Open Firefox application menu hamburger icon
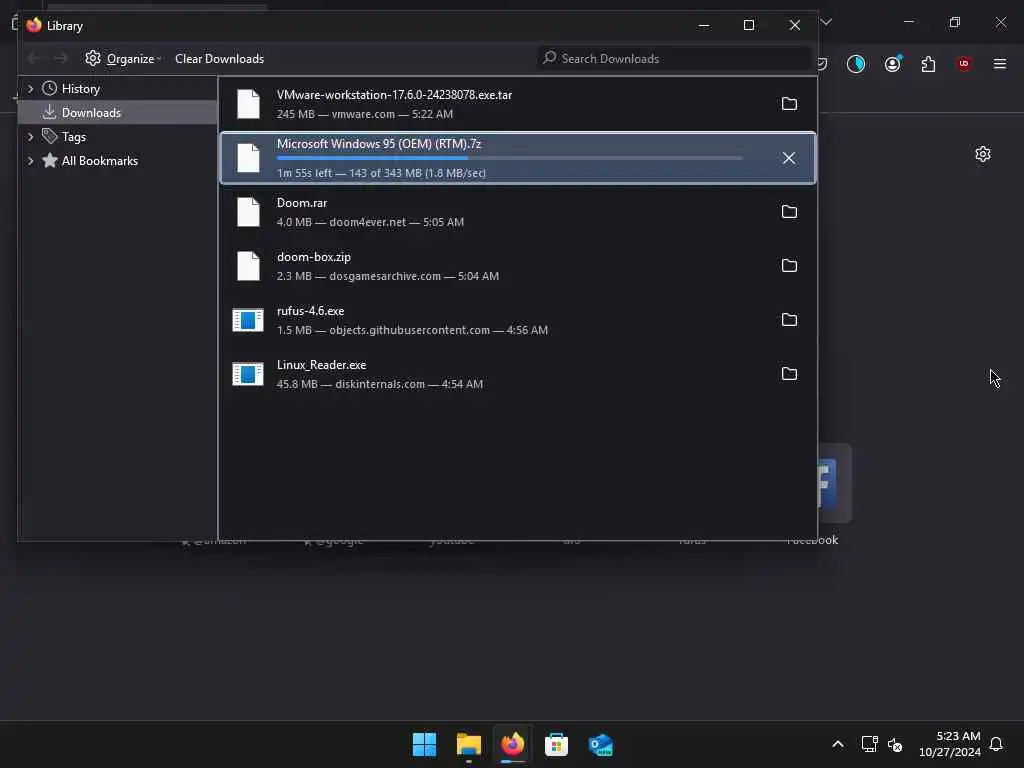Image resolution: width=1024 pixels, height=768 pixels. (x=1000, y=63)
